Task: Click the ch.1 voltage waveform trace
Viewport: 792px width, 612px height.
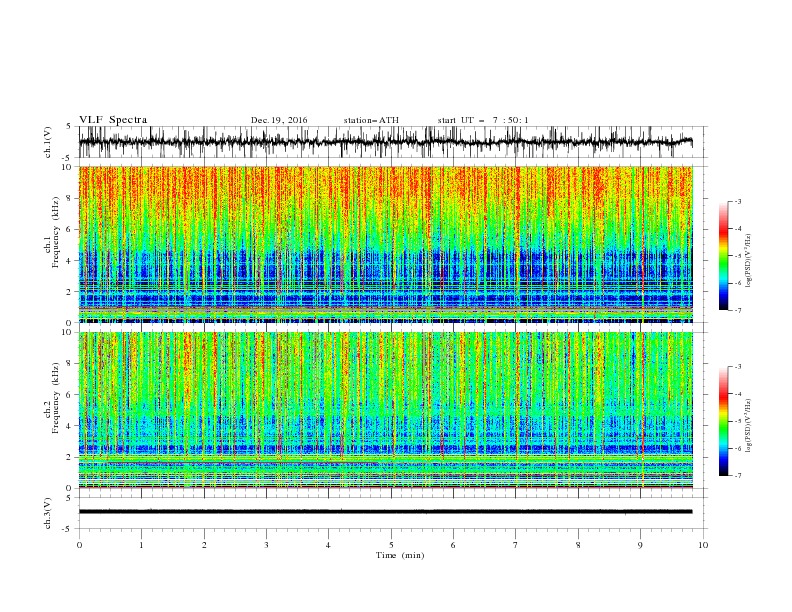Action: (x=386, y=142)
